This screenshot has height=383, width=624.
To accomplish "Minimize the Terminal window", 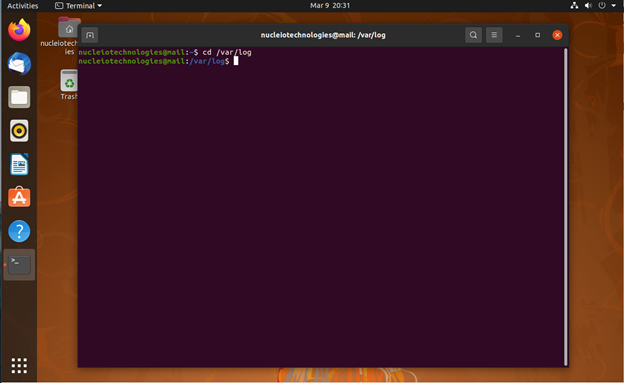I will coord(518,35).
